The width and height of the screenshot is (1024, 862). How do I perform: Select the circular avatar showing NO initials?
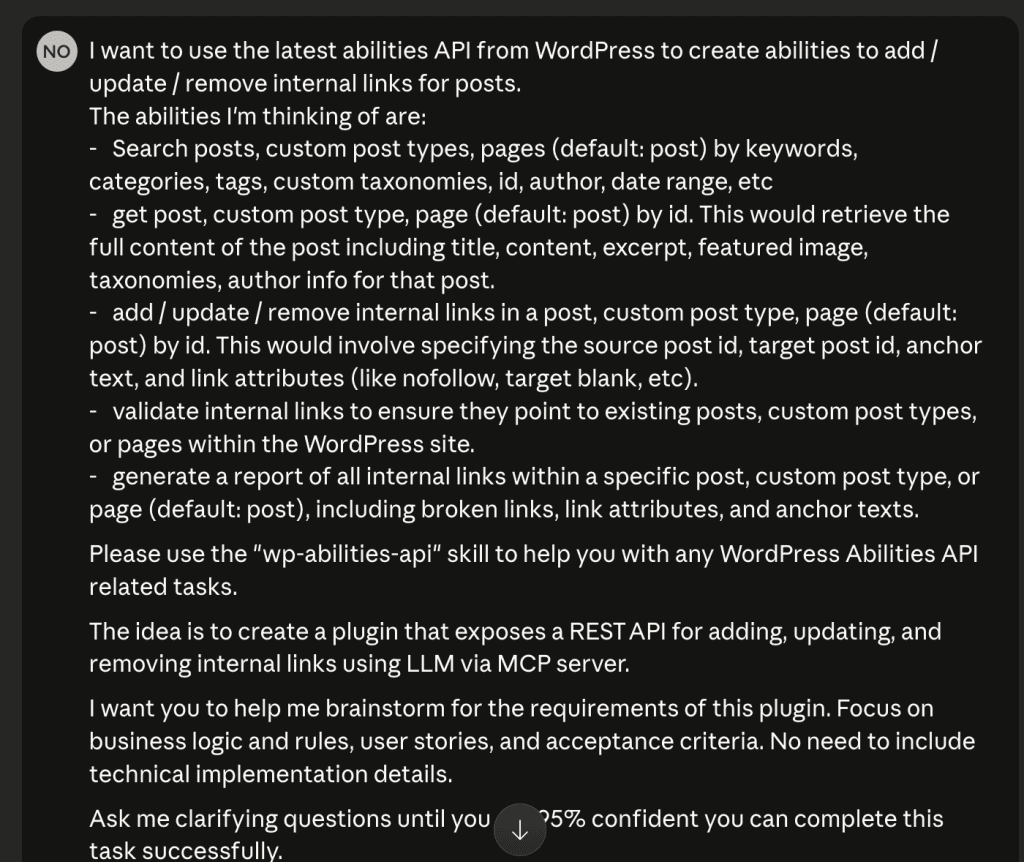tap(57, 51)
